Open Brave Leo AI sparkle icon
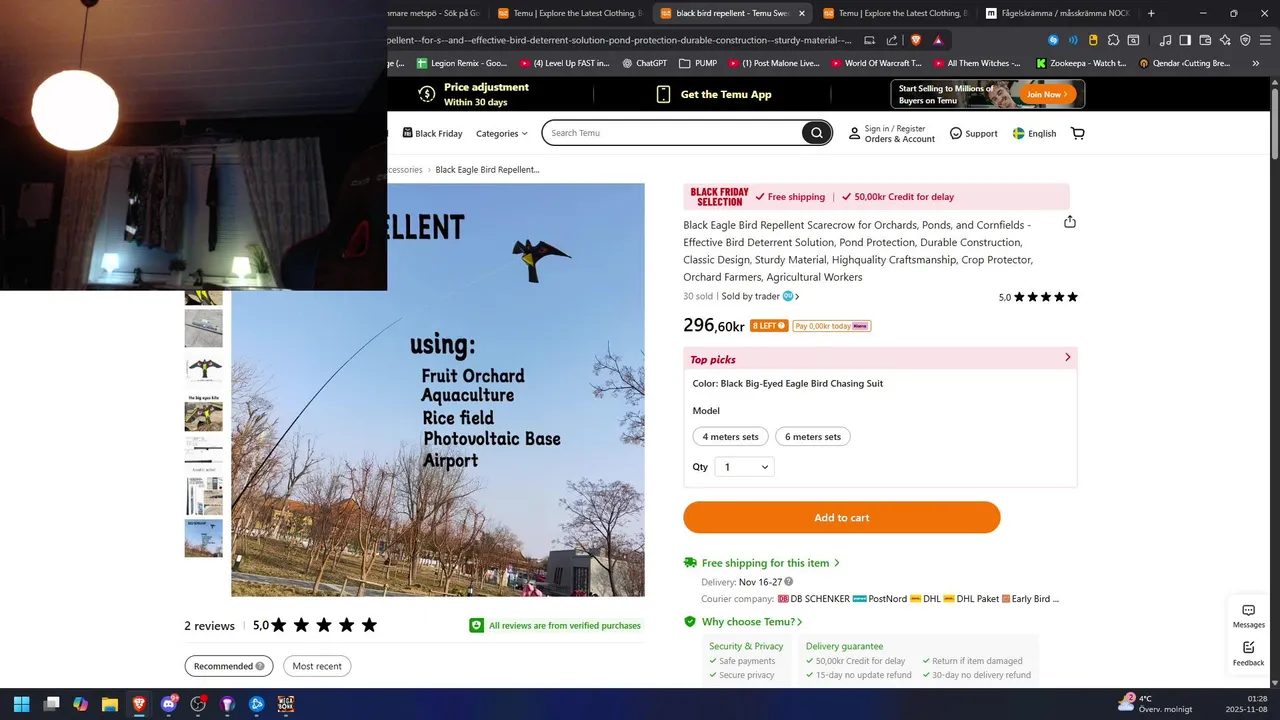Image resolution: width=1280 pixels, height=720 pixels. click(x=1225, y=40)
